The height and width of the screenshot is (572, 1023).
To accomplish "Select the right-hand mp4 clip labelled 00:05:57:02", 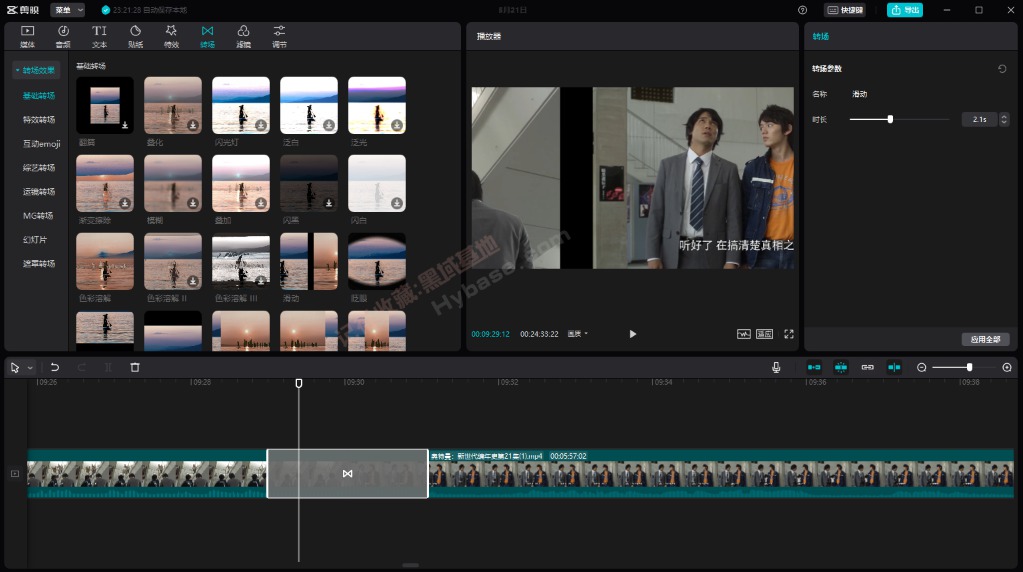I will (721, 474).
